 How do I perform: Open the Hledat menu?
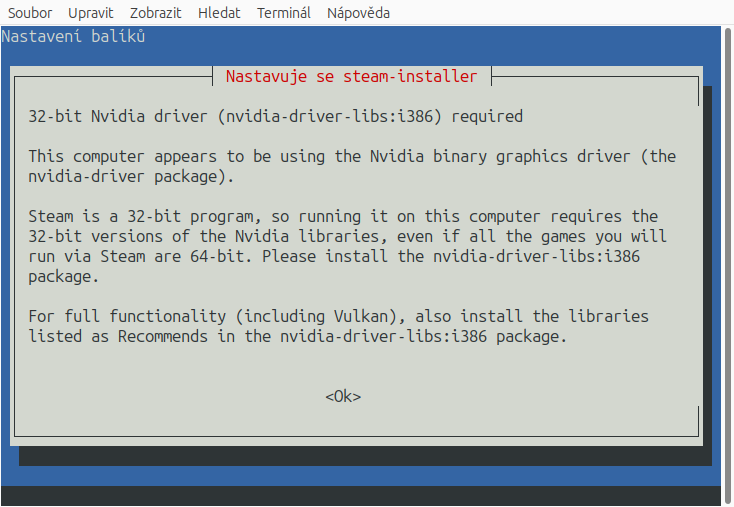(219, 13)
